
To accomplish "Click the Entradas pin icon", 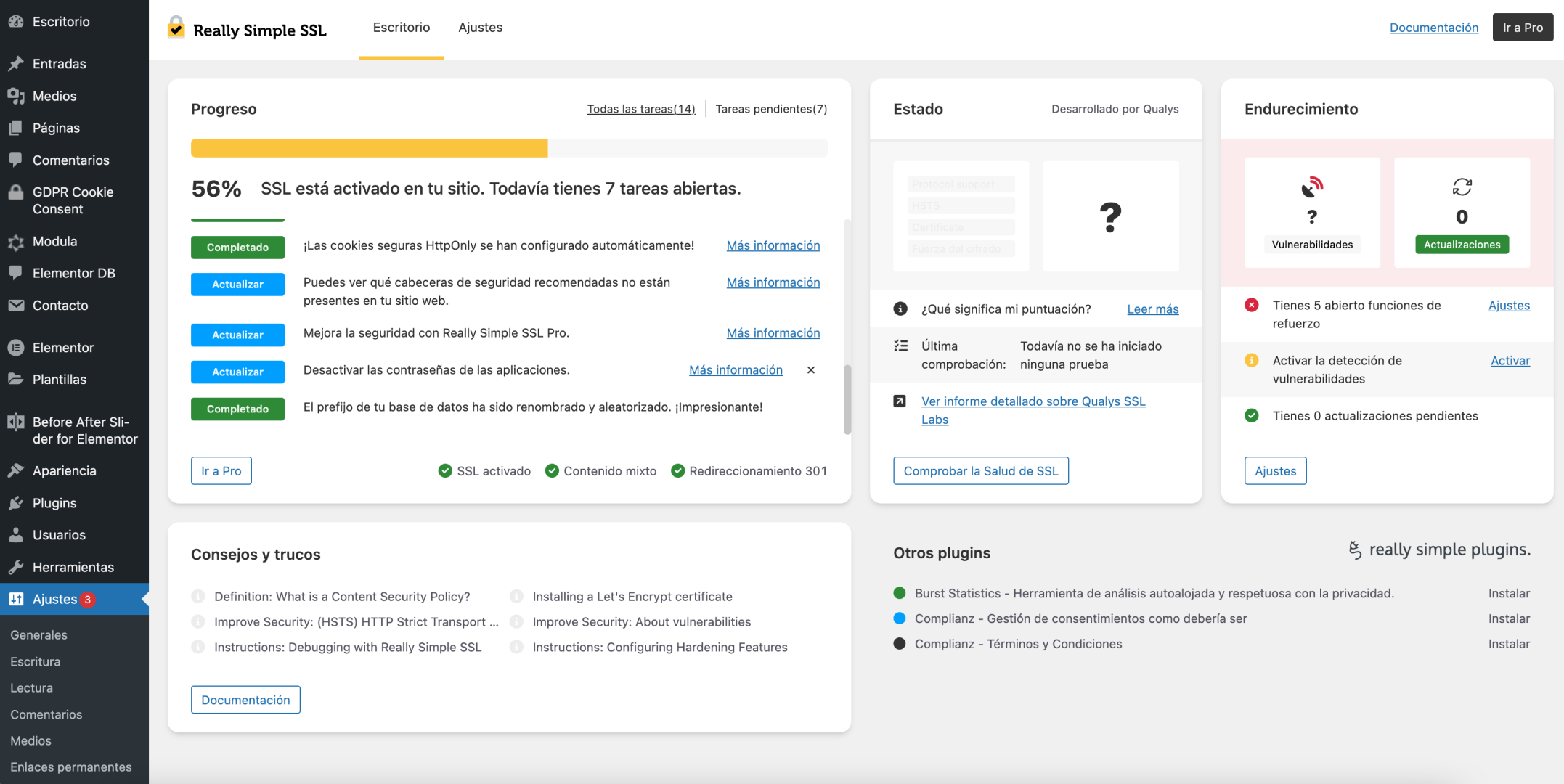I will (16, 64).
